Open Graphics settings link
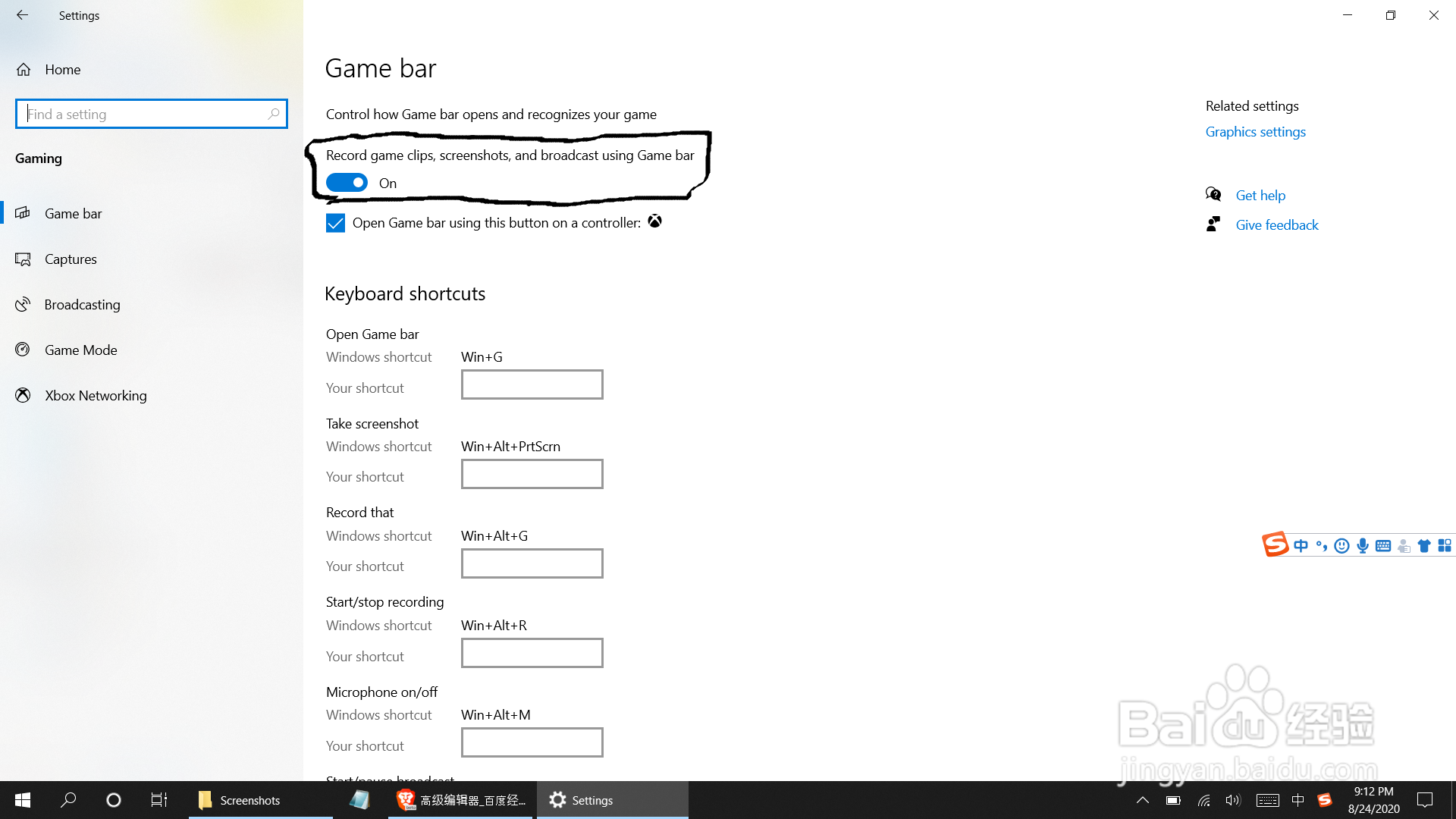 (1255, 132)
